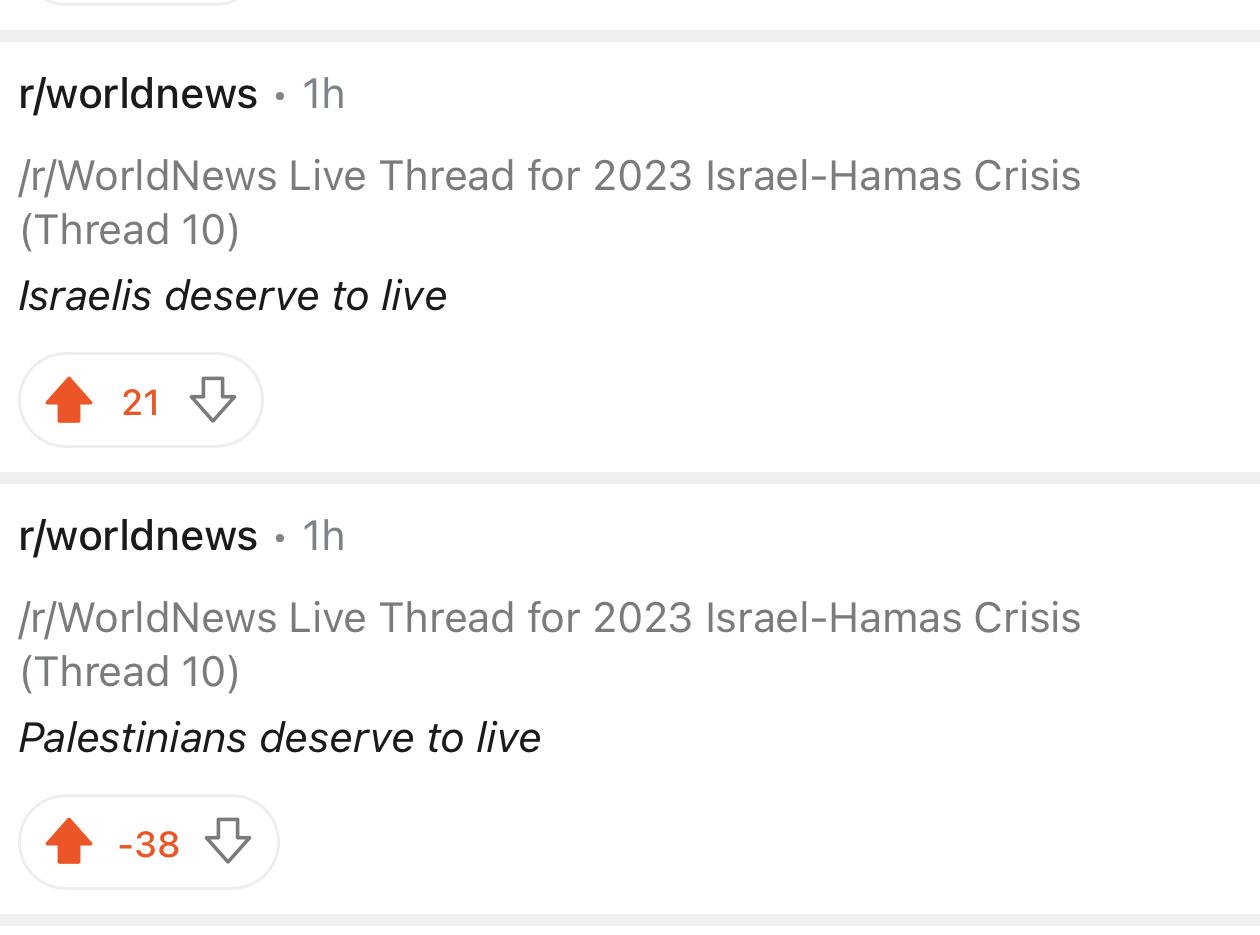Viewport: 1260px width, 935px height.
Task: Click "(Thread 10)" under the first thread title
Action: 129,230
